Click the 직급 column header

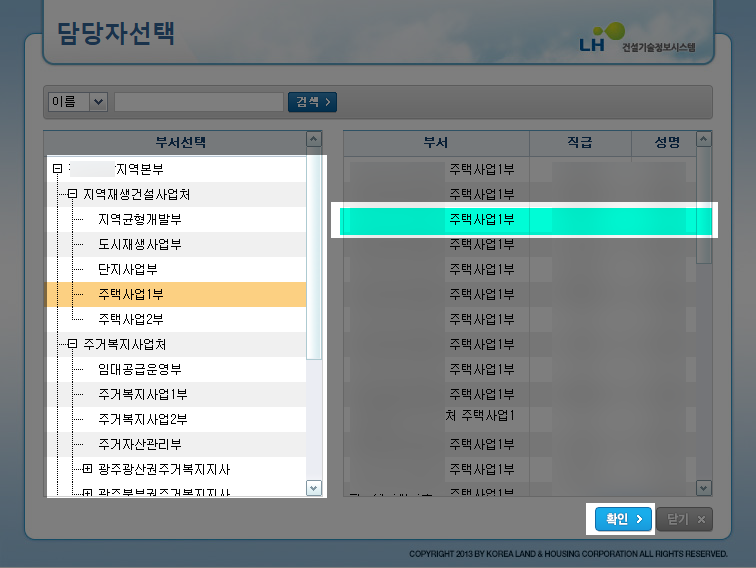[x=580, y=143]
